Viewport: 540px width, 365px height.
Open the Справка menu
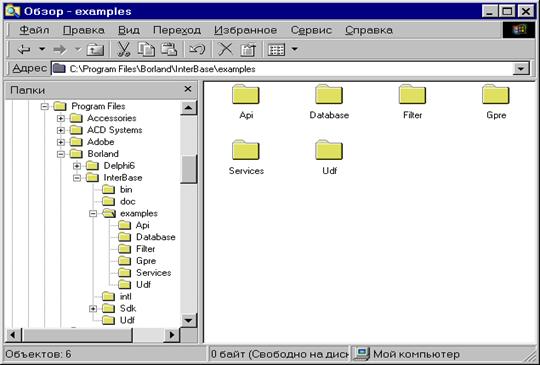click(369, 30)
